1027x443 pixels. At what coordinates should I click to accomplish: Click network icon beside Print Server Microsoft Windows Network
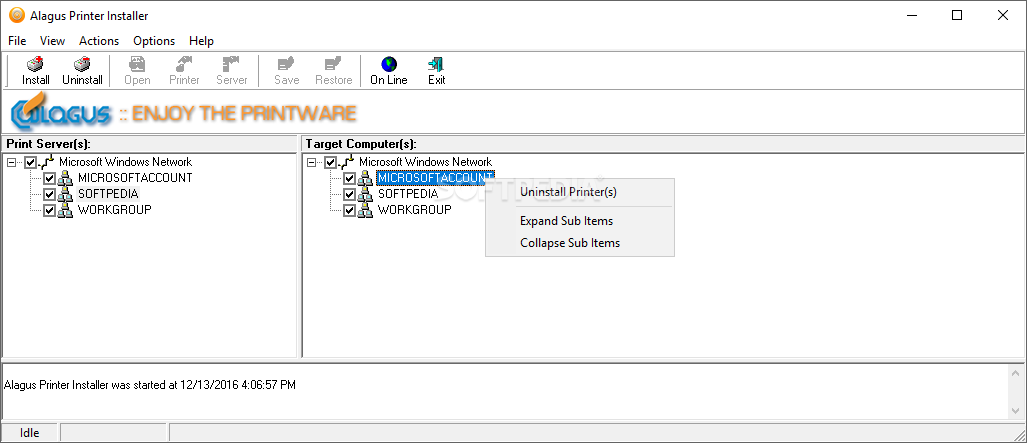(47, 162)
